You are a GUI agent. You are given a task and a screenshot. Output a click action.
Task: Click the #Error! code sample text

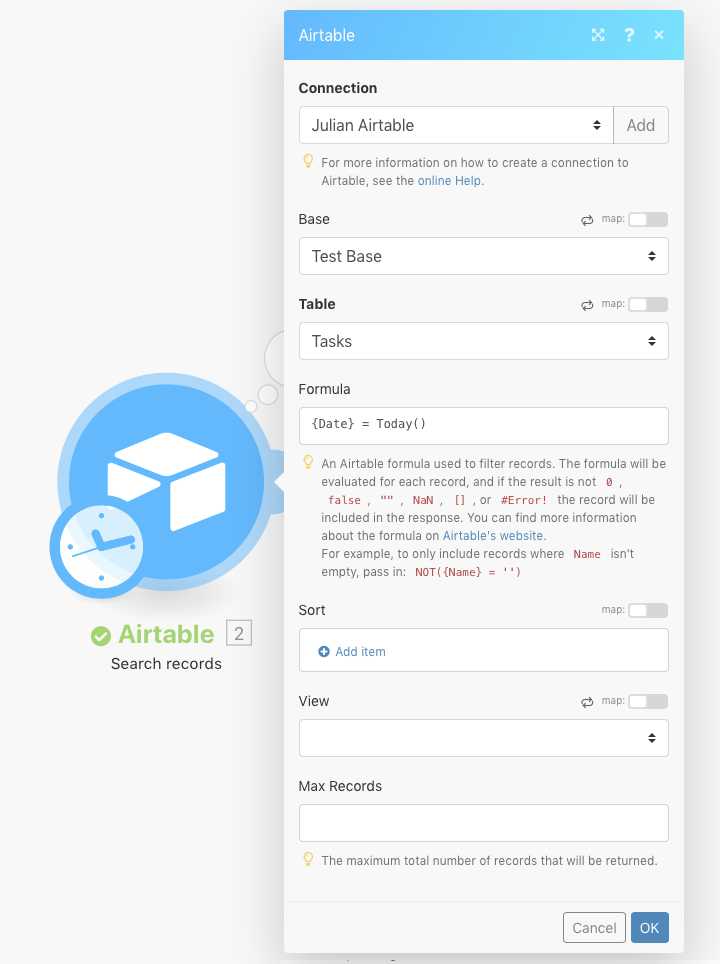524,500
